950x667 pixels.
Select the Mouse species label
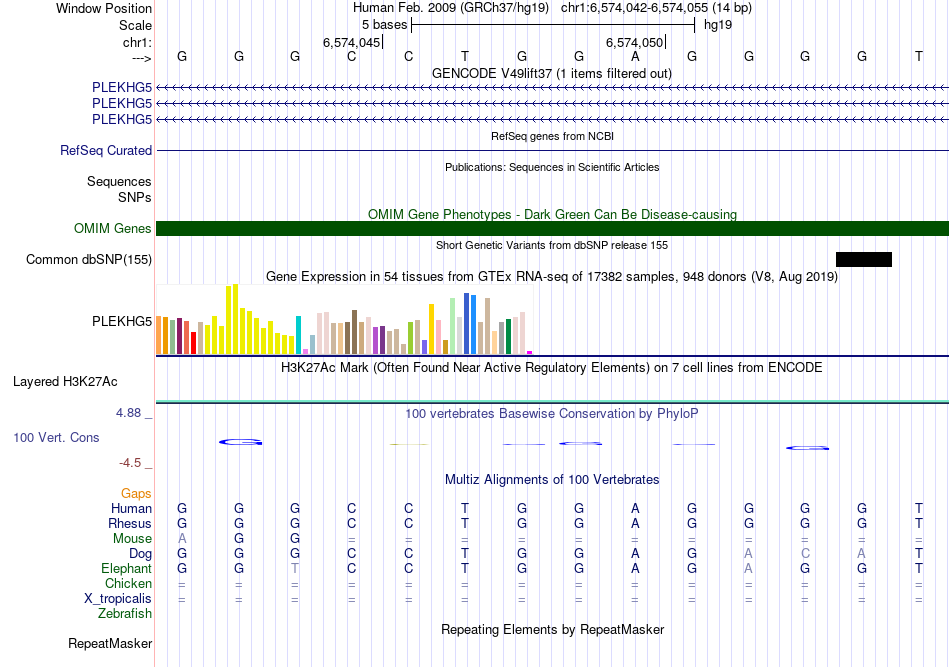pyautogui.click(x=133, y=539)
